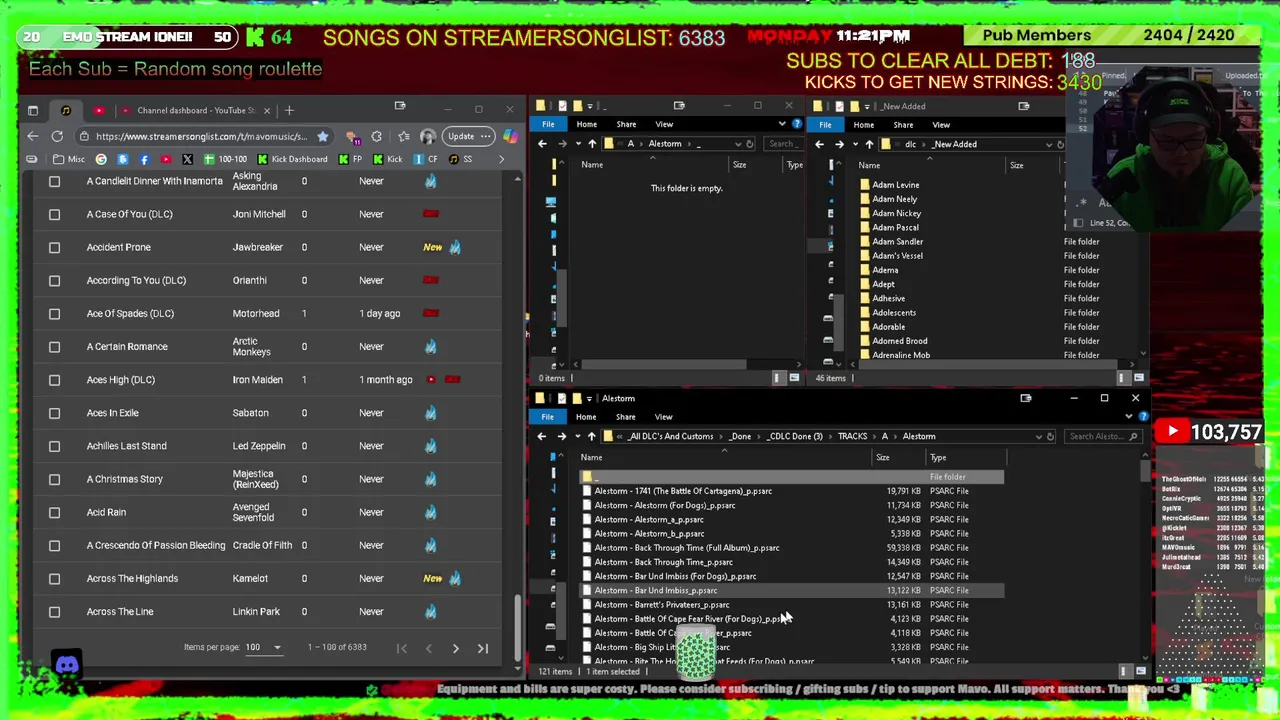Viewport: 1280px width, 720px height.
Task: Open the FP bookmark
Action: (x=351, y=159)
